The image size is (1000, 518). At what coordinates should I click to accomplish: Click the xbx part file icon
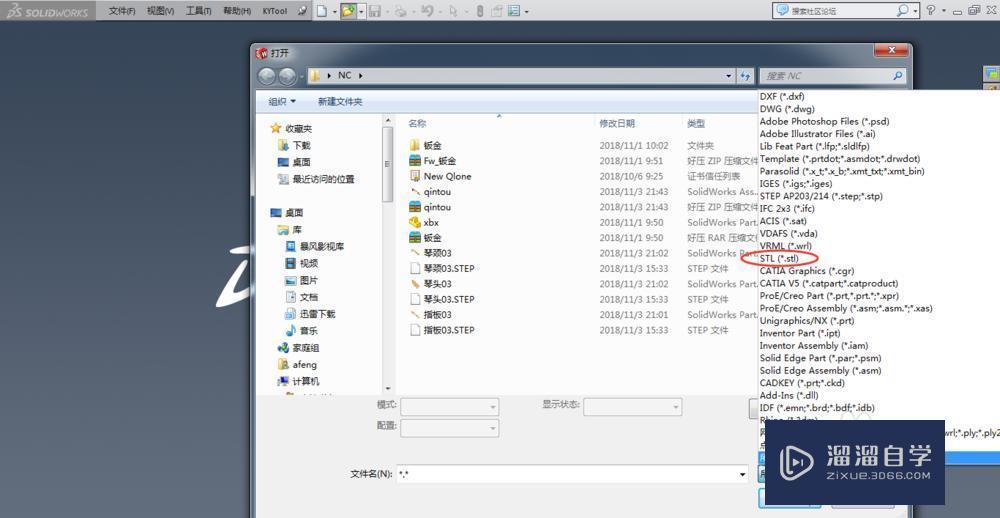click(415, 223)
